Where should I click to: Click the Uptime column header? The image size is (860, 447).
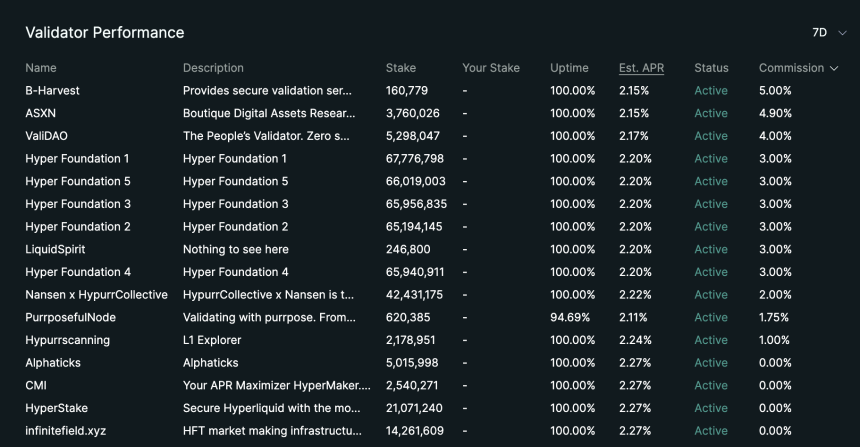[x=569, y=68]
